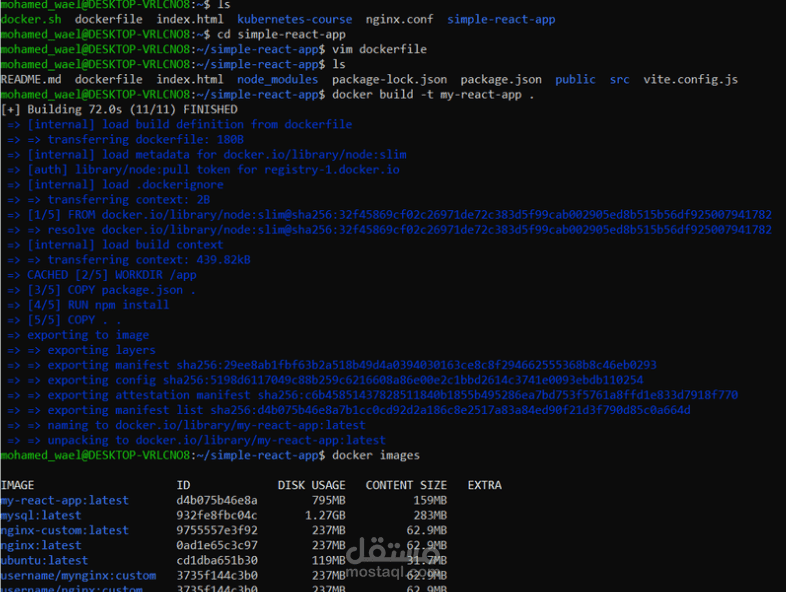Click the 'CONTENT SIZE' column header

406,486
